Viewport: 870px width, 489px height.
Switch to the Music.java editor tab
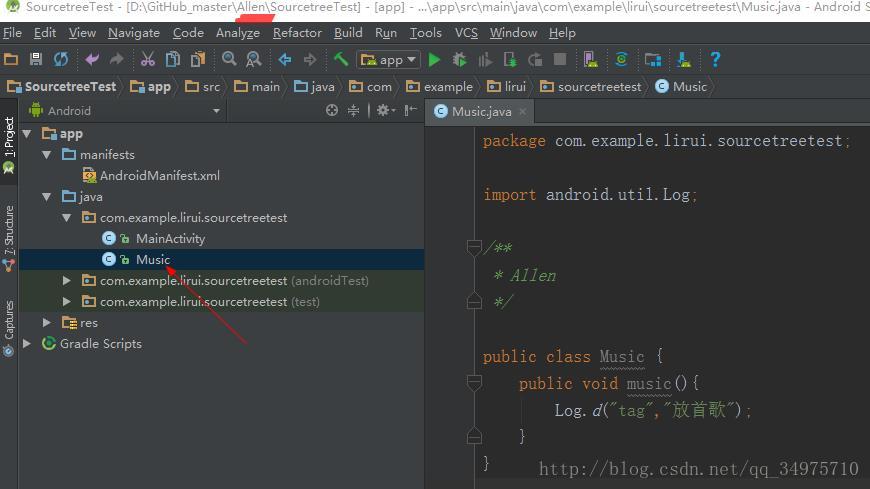pos(480,112)
